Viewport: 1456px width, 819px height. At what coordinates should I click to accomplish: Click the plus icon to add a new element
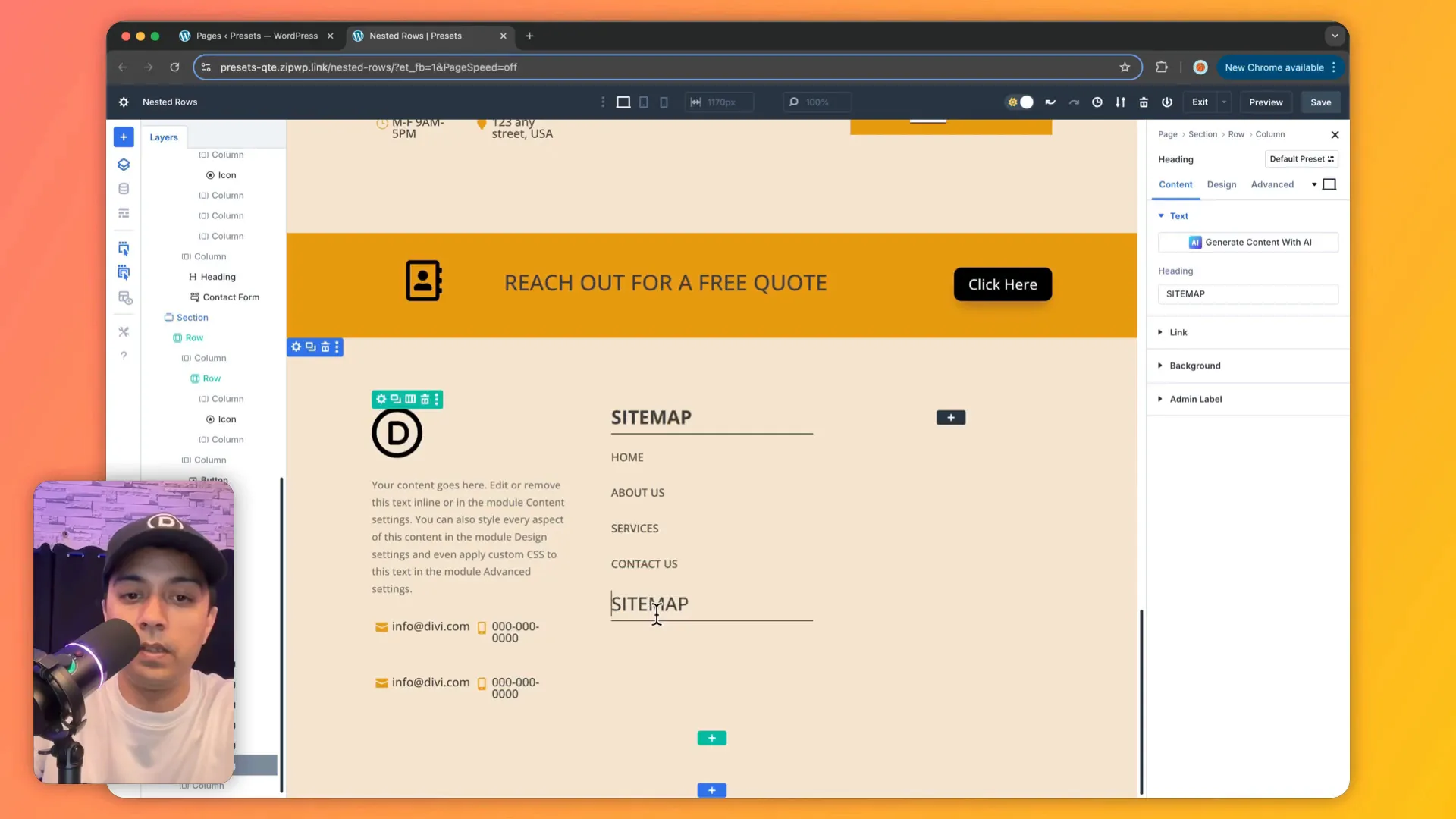(x=124, y=137)
